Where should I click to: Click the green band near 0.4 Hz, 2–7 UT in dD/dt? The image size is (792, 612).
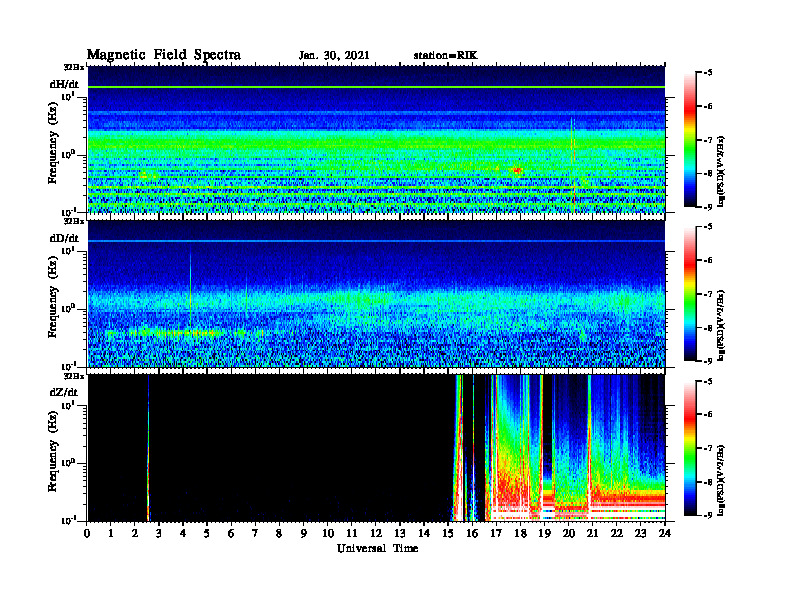coord(184,332)
